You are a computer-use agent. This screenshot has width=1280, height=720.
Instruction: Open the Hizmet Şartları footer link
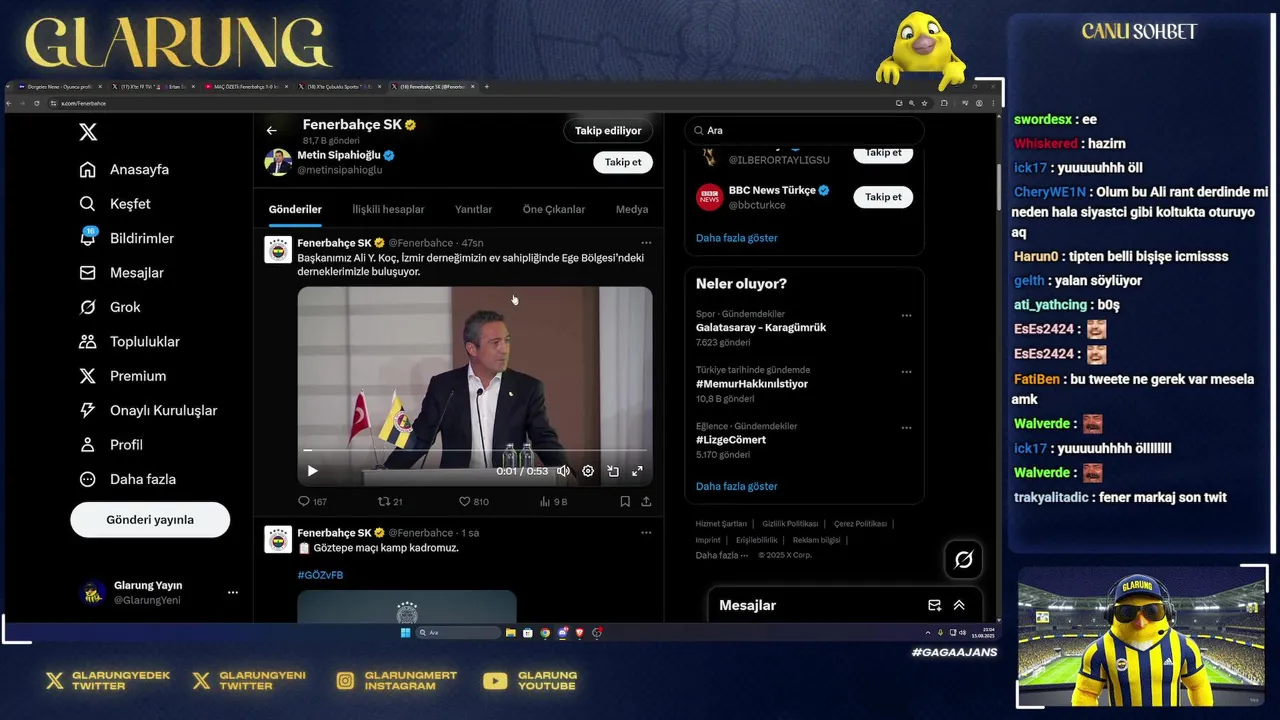click(x=721, y=524)
